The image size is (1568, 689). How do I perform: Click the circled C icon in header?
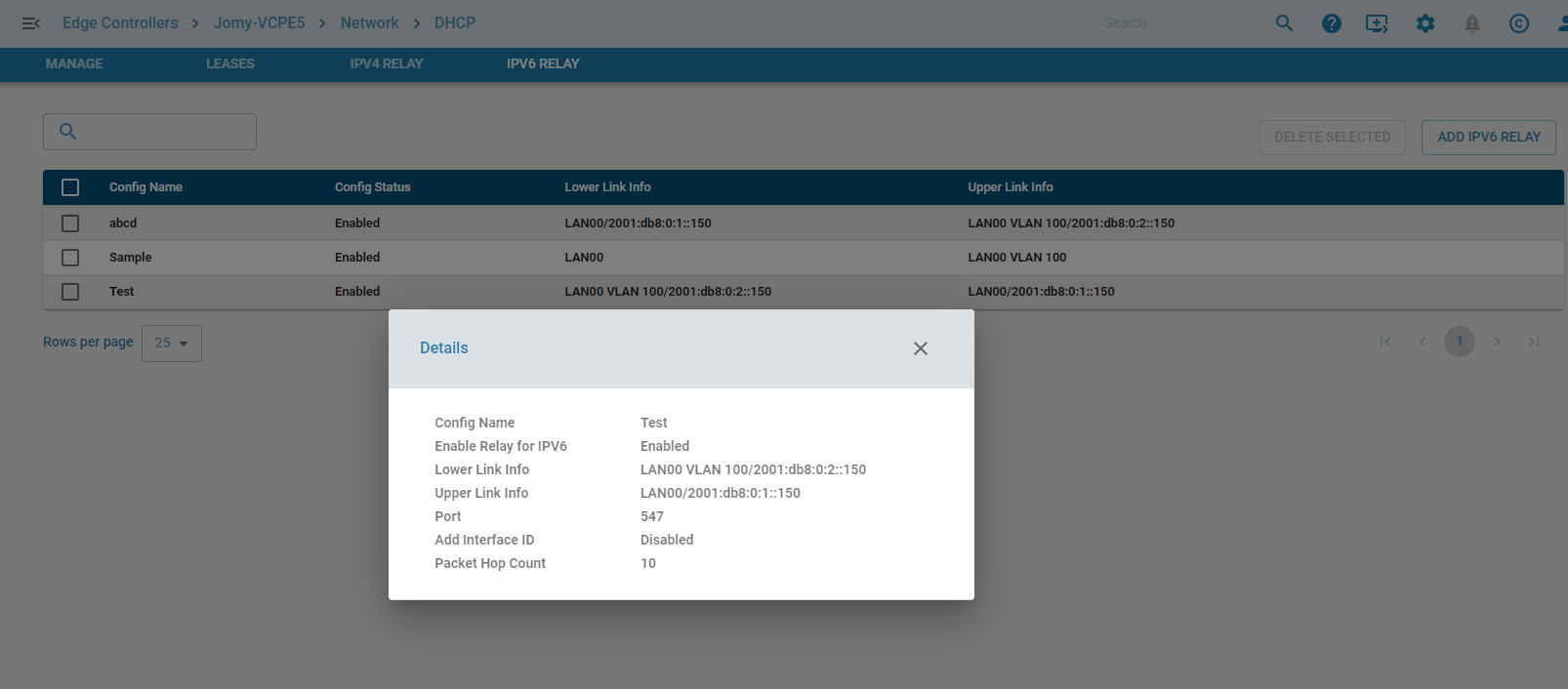coord(1518,23)
